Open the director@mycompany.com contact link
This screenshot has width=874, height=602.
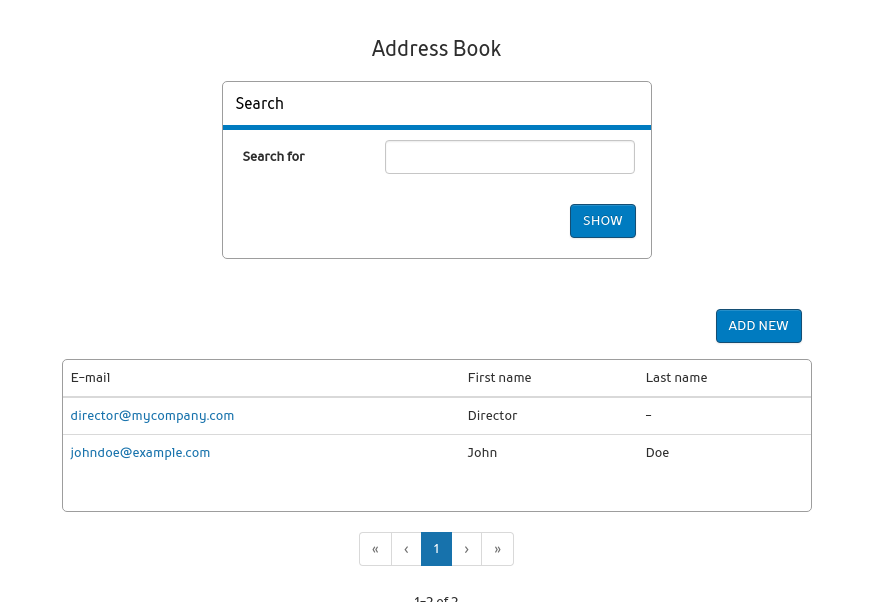click(152, 416)
